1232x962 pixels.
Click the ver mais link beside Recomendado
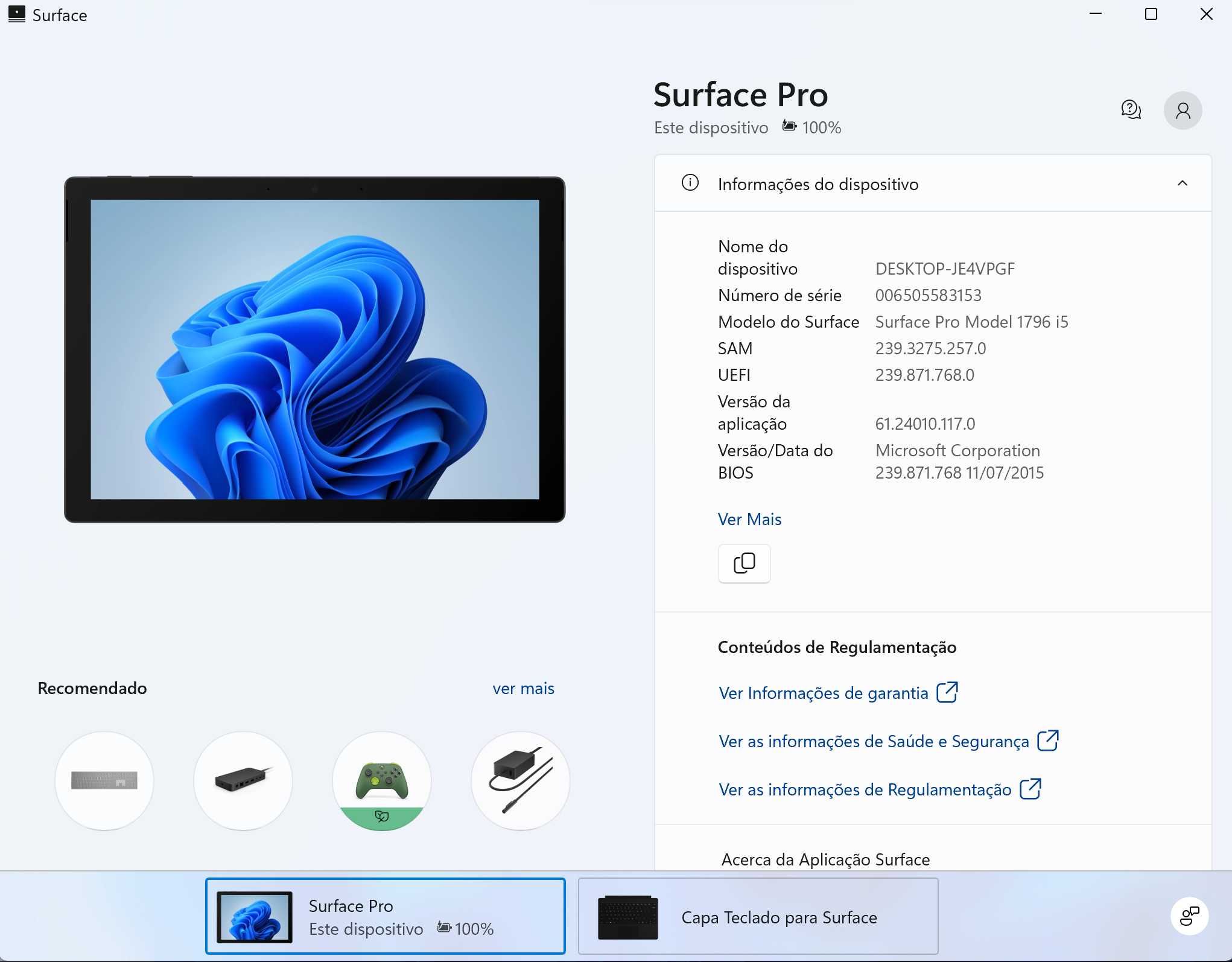tap(523, 689)
